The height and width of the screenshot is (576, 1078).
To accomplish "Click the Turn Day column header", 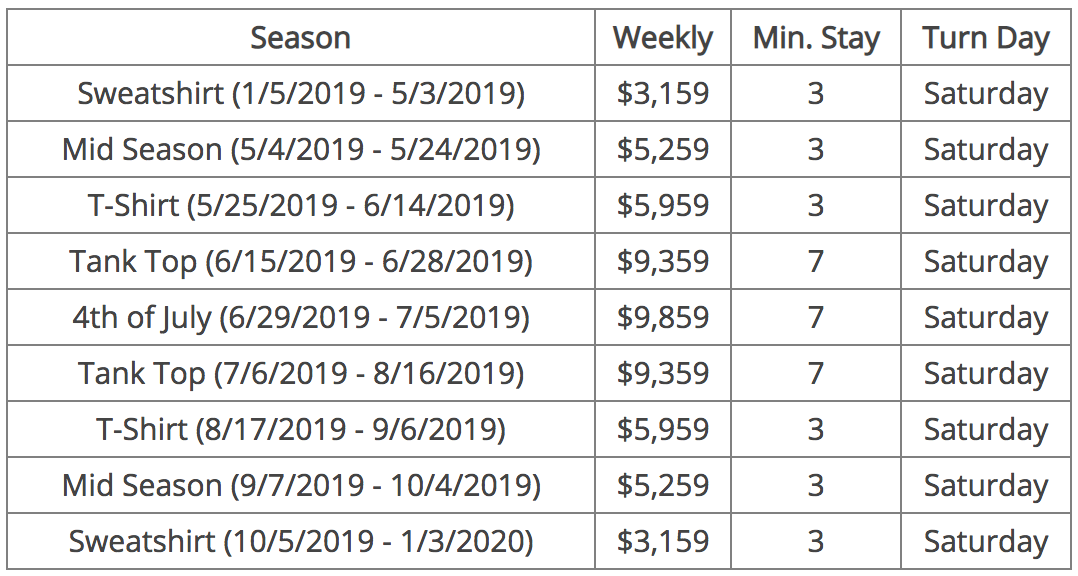I will coord(986,38).
